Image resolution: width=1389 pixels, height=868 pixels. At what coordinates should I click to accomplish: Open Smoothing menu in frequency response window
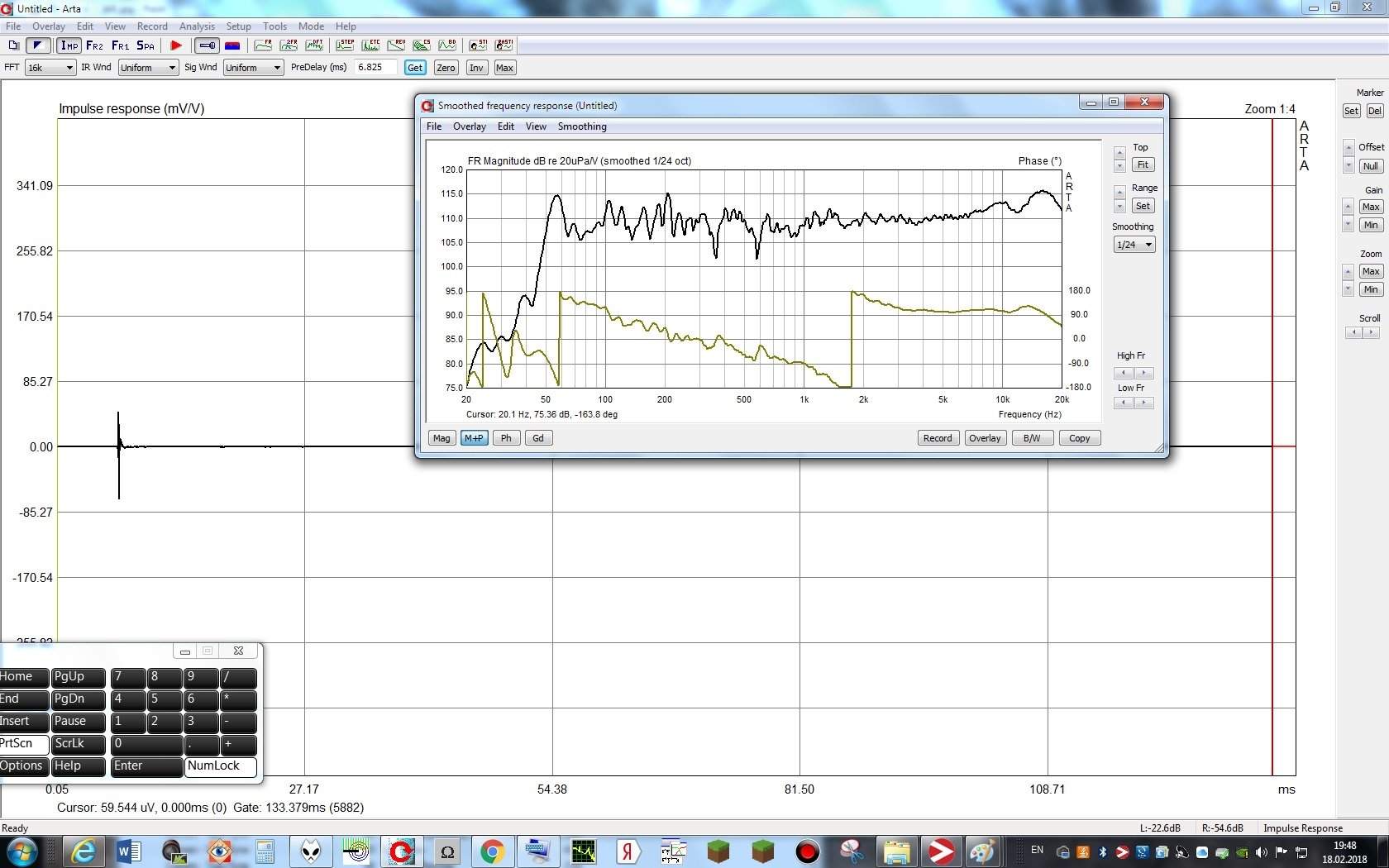(x=581, y=126)
